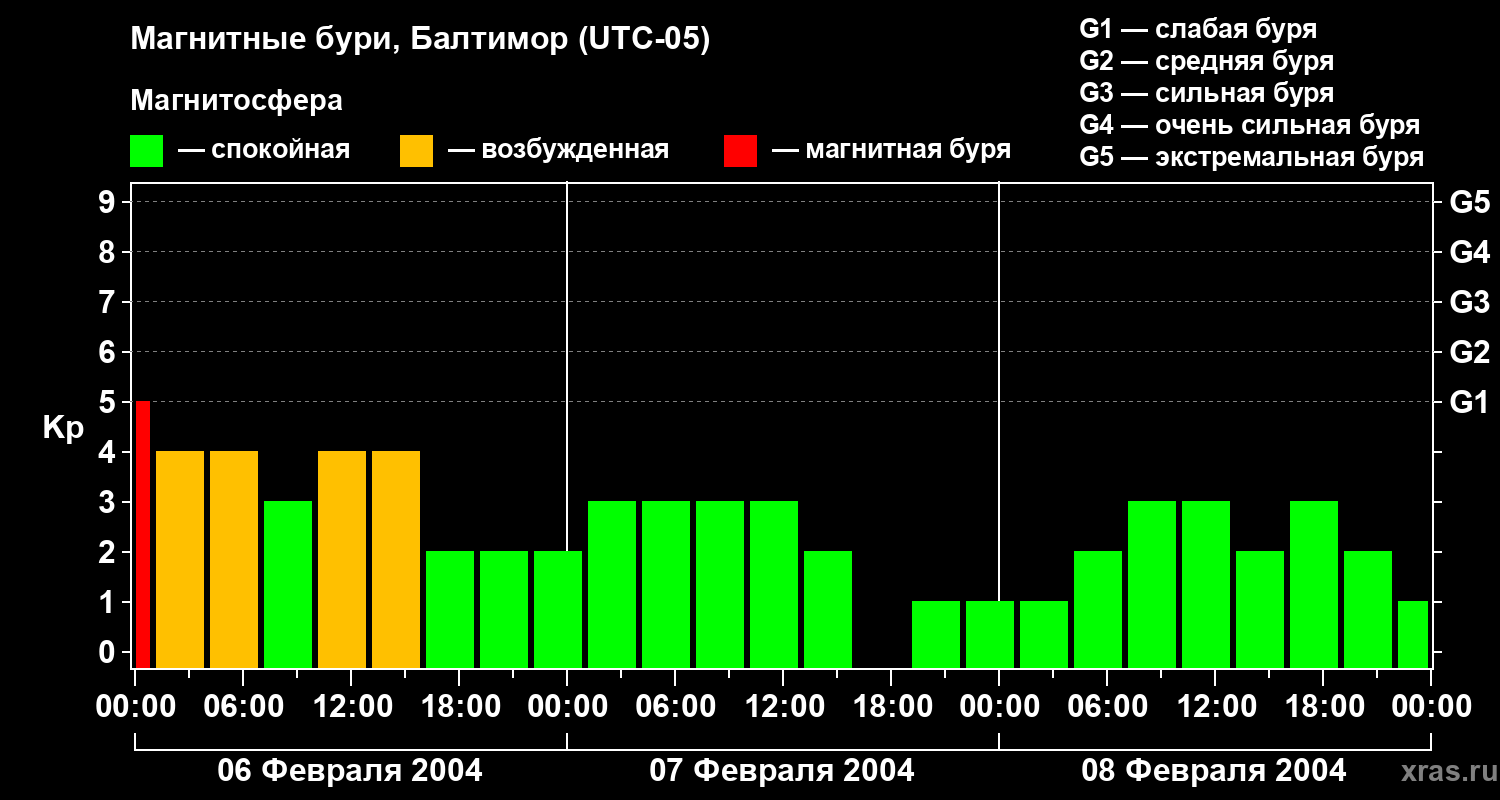Select the 'Магнитосфера' heading
Viewport: 1500px width, 800px height.
236,101
